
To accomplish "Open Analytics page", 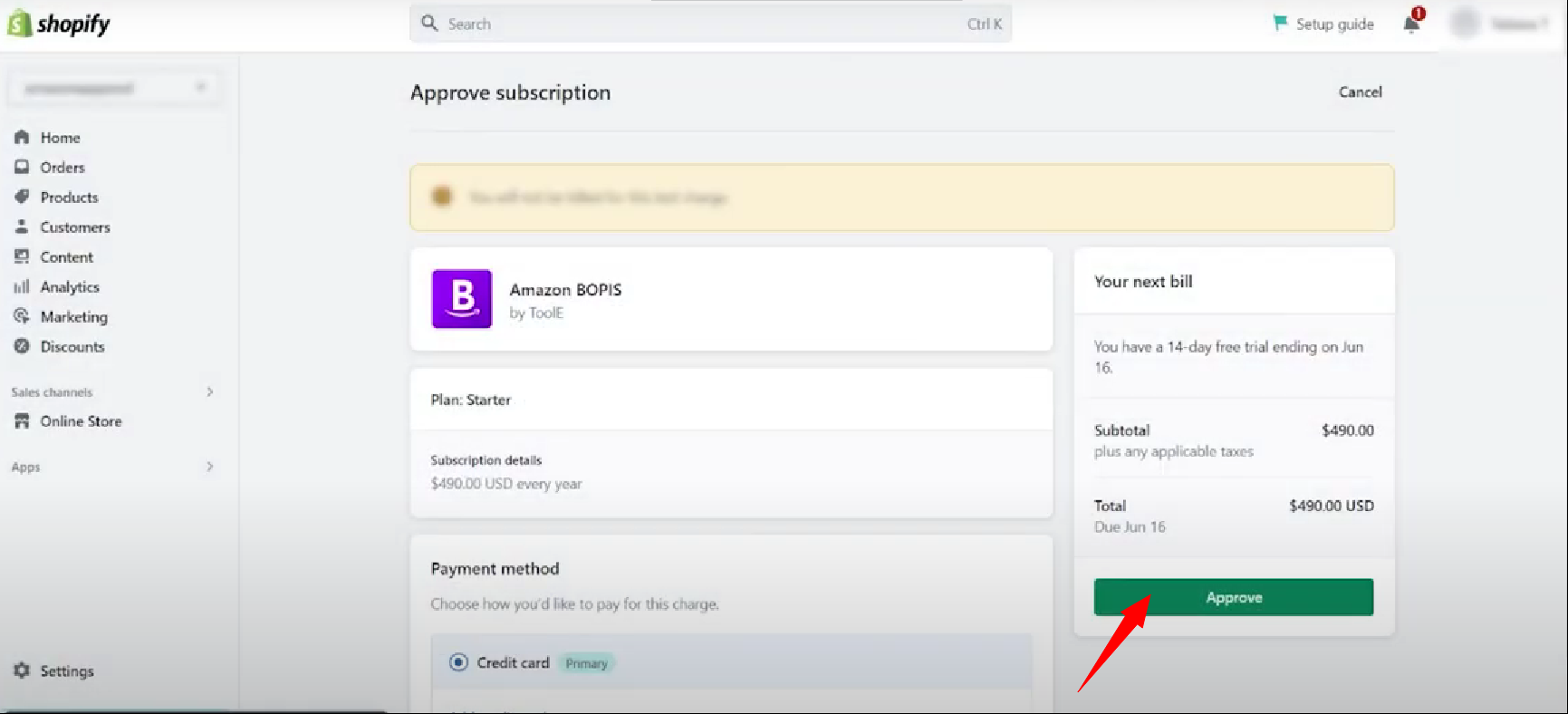I will (x=70, y=287).
